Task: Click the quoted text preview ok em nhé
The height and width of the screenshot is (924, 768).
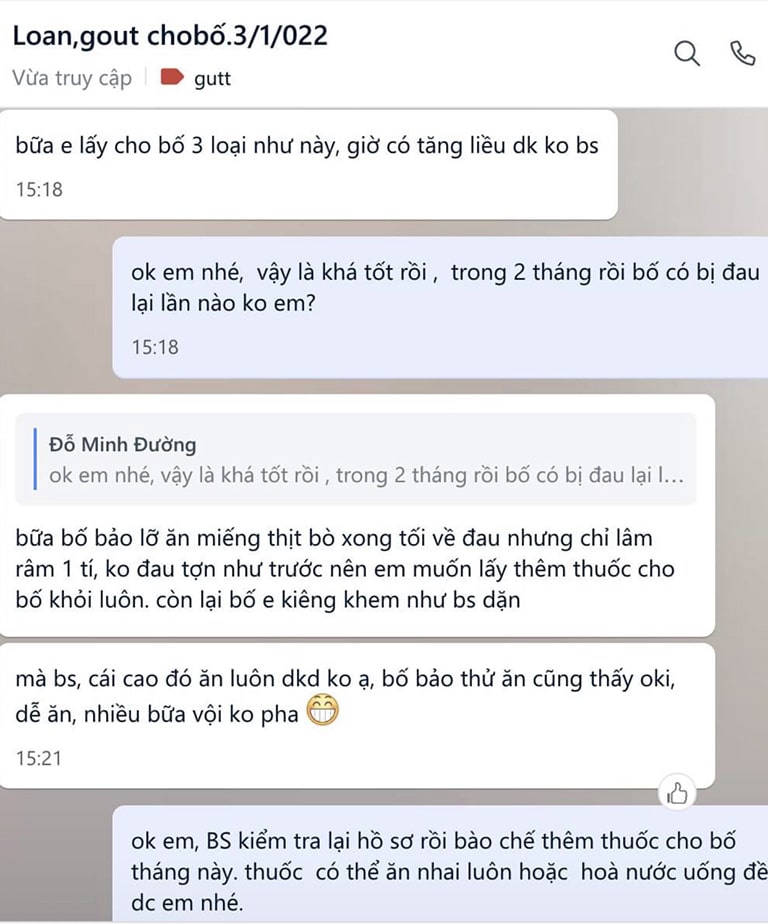Action: pos(366,476)
